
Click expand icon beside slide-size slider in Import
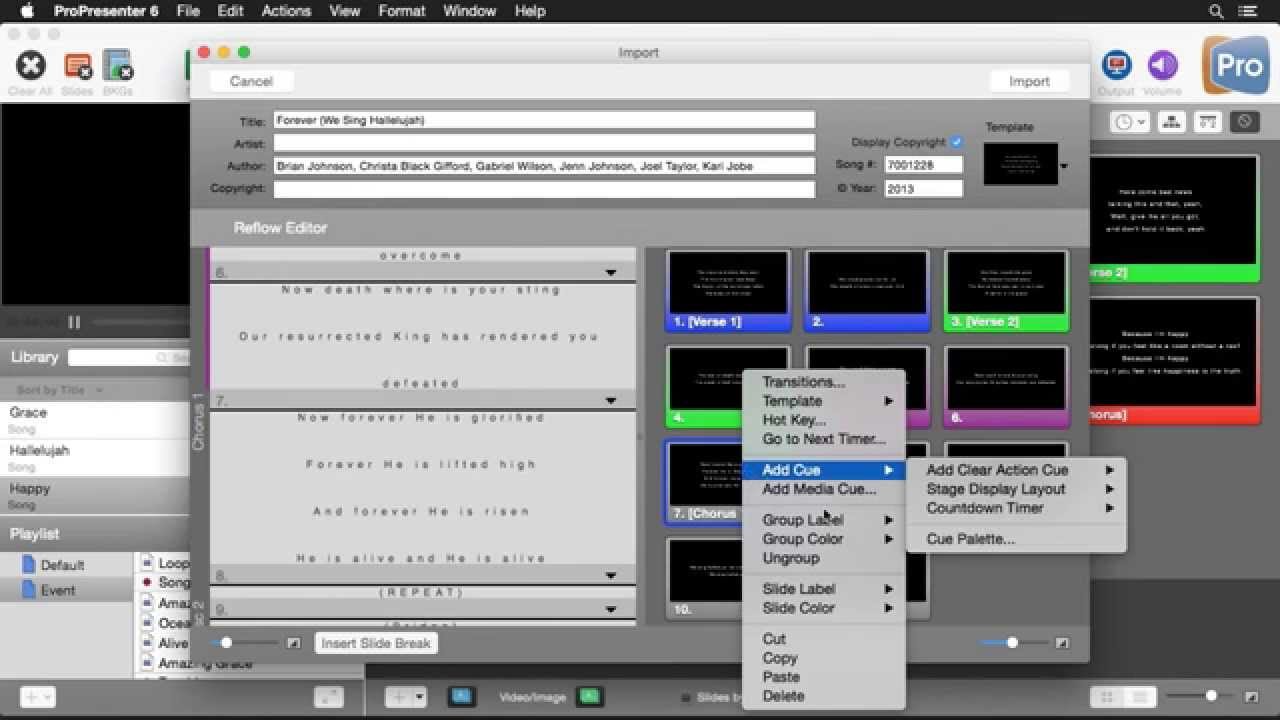point(1062,643)
